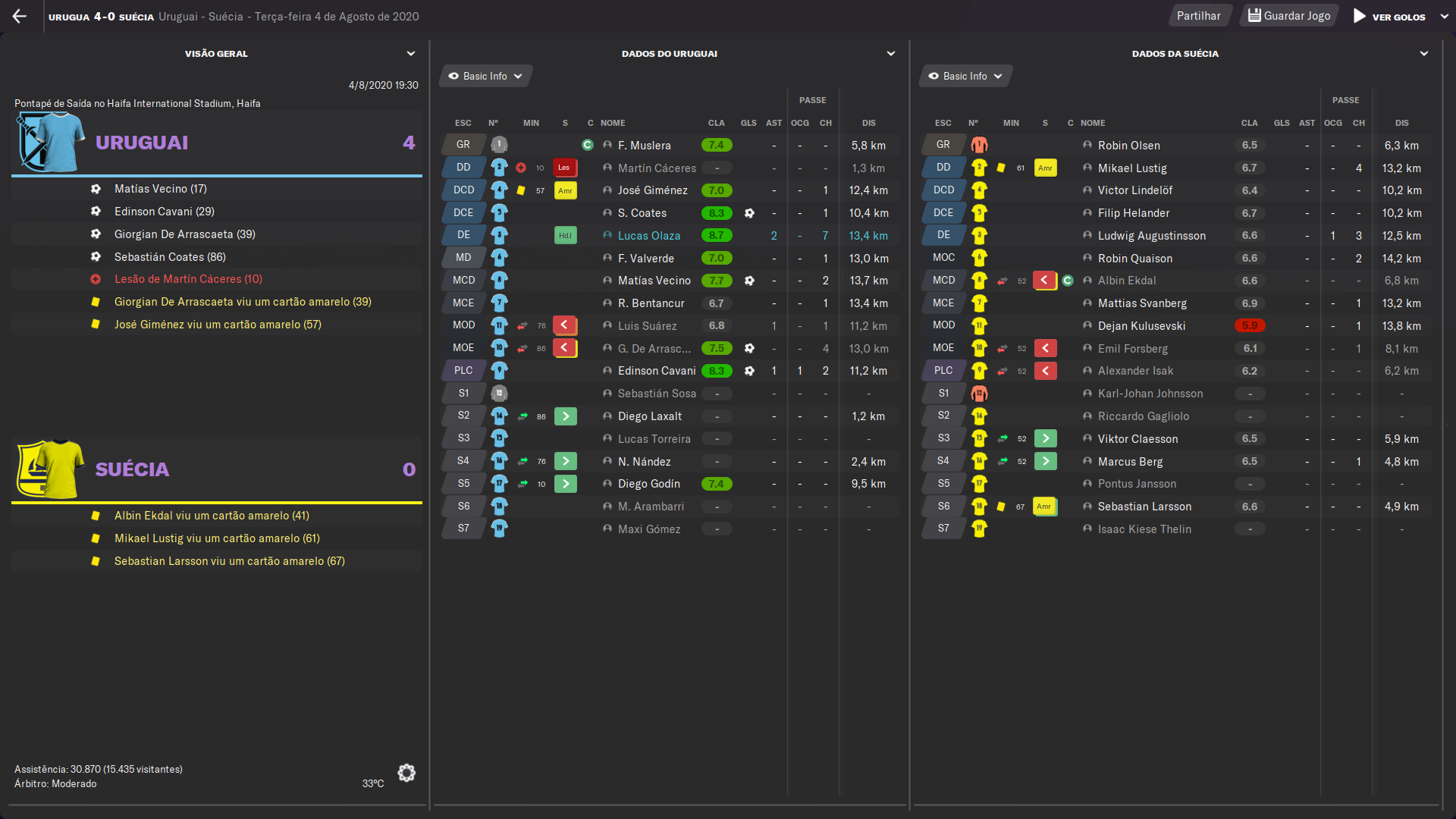
Task: Click Sebastian Larsson yellow 'Amr' badge
Action: pos(1045,506)
